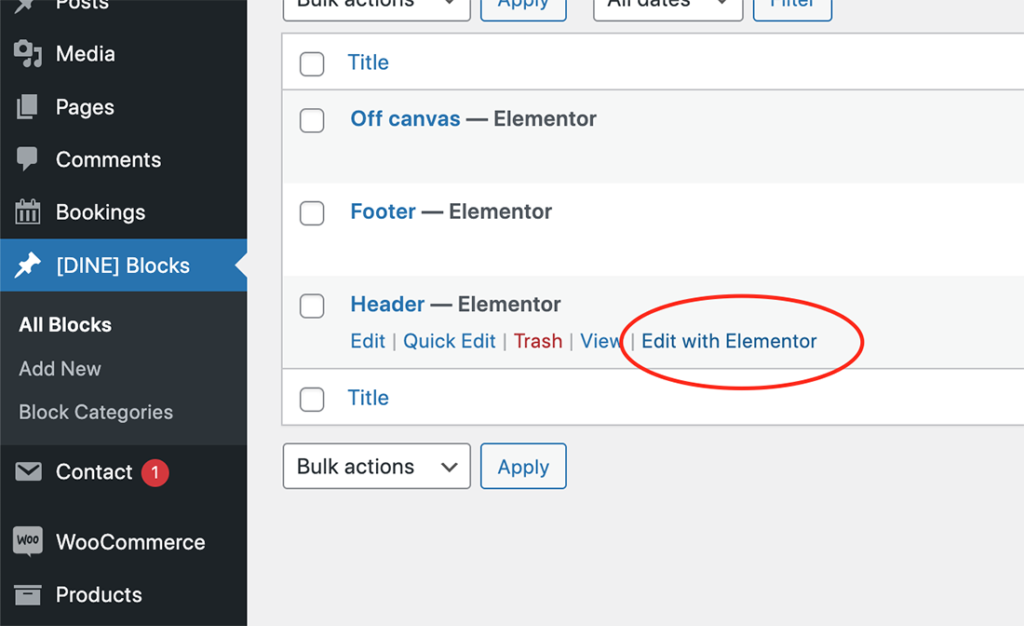The width and height of the screenshot is (1024, 626).
Task: Click the red Trash link under Header
Action: (x=537, y=341)
